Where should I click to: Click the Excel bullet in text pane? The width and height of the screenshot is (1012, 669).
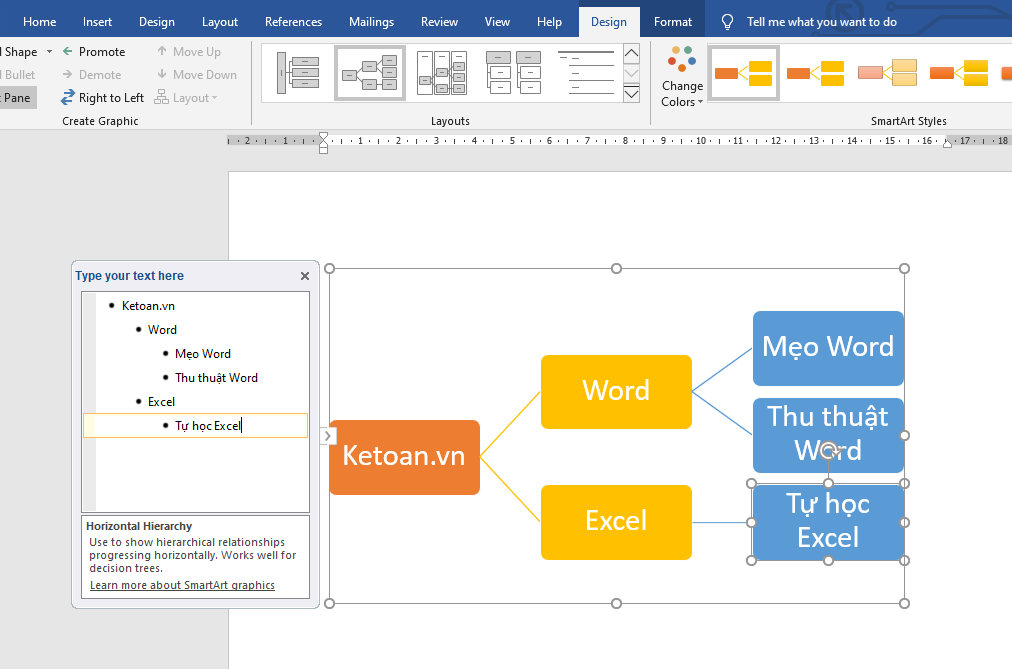pos(161,401)
